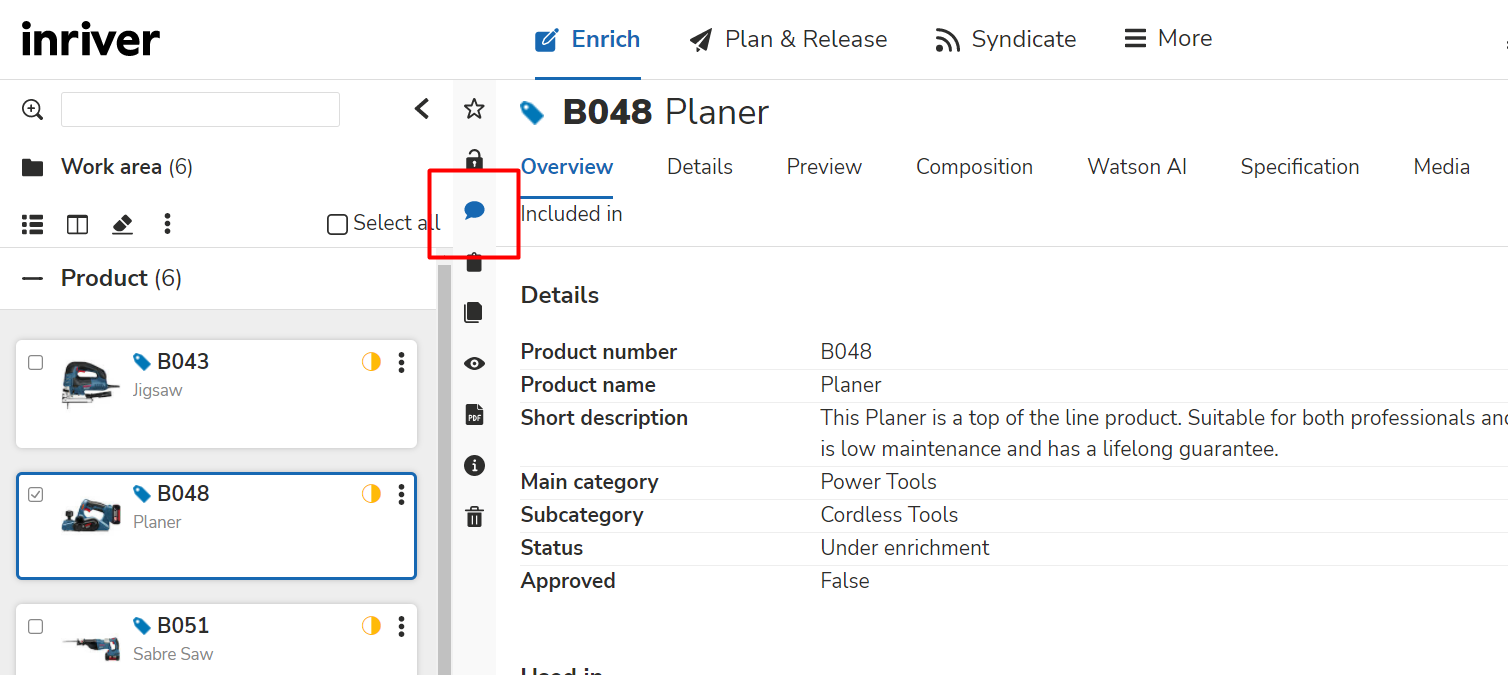Screen dimensions: 1508x675
Task: Click the Approved False value
Action: pyautogui.click(x=845, y=581)
